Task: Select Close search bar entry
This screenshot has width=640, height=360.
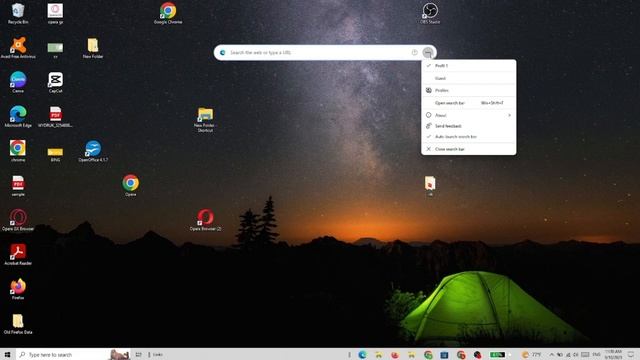Action: pyautogui.click(x=469, y=149)
